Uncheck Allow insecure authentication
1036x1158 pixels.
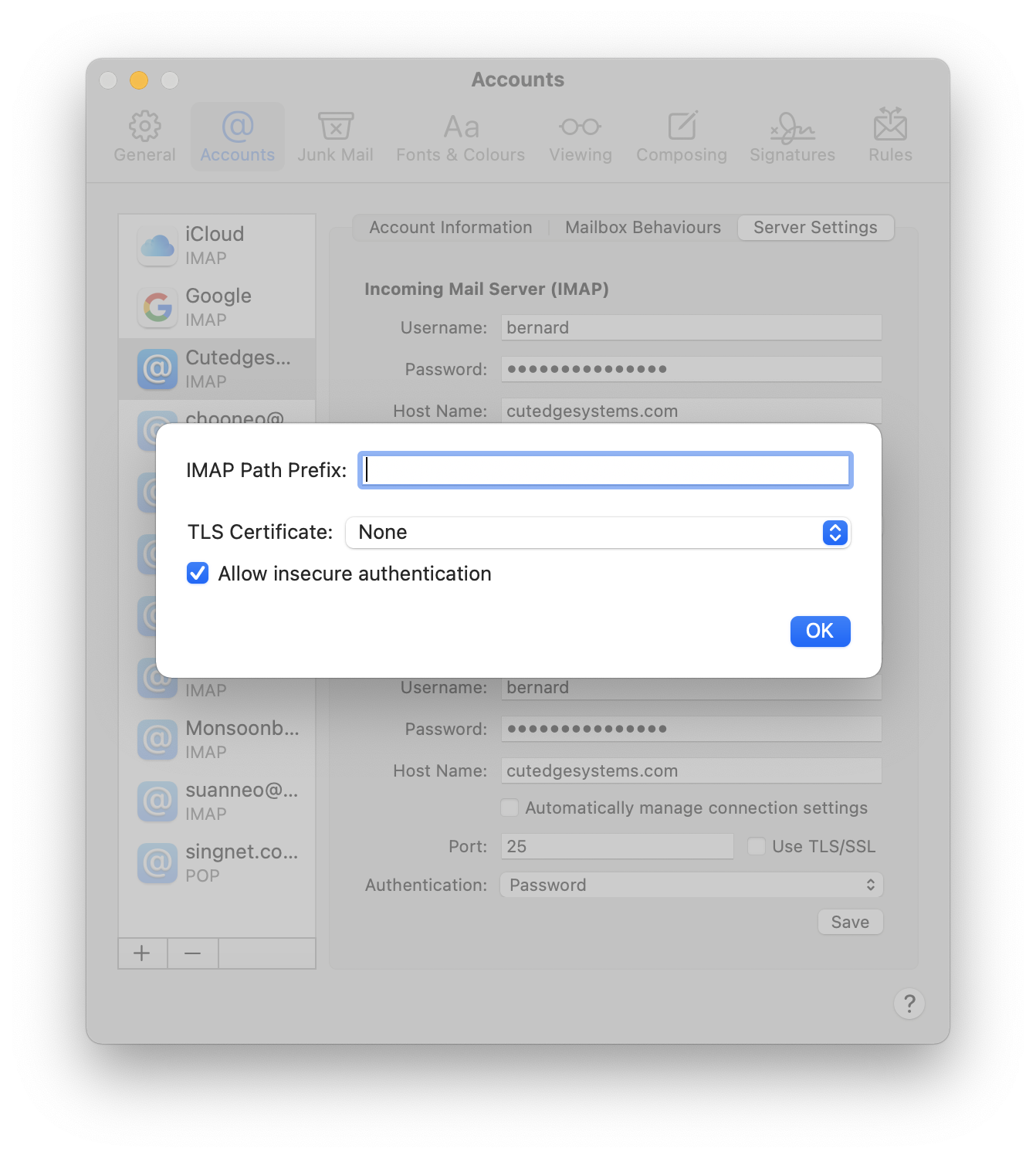coord(198,574)
